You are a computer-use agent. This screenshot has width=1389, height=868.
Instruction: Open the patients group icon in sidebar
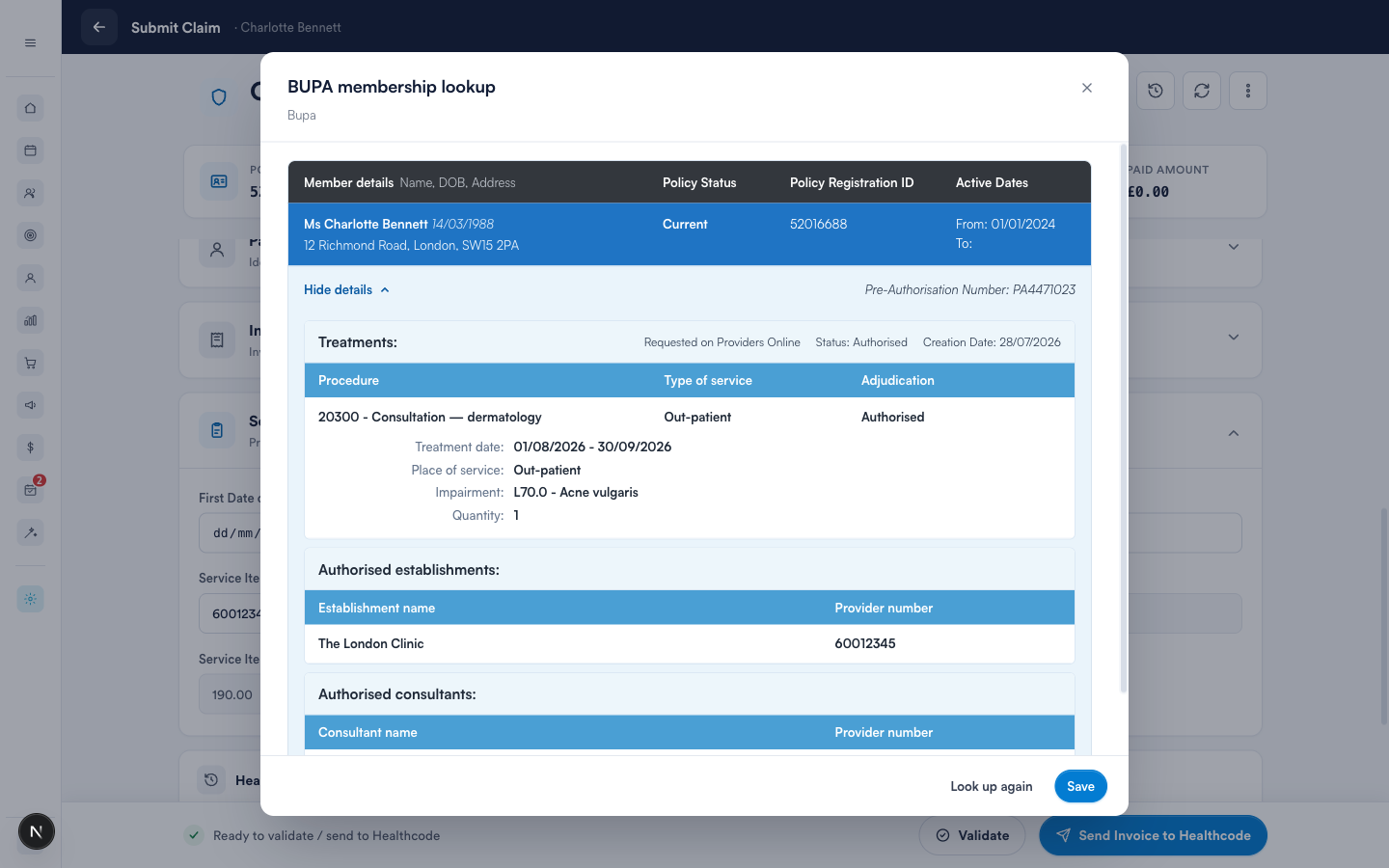pyautogui.click(x=30, y=193)
